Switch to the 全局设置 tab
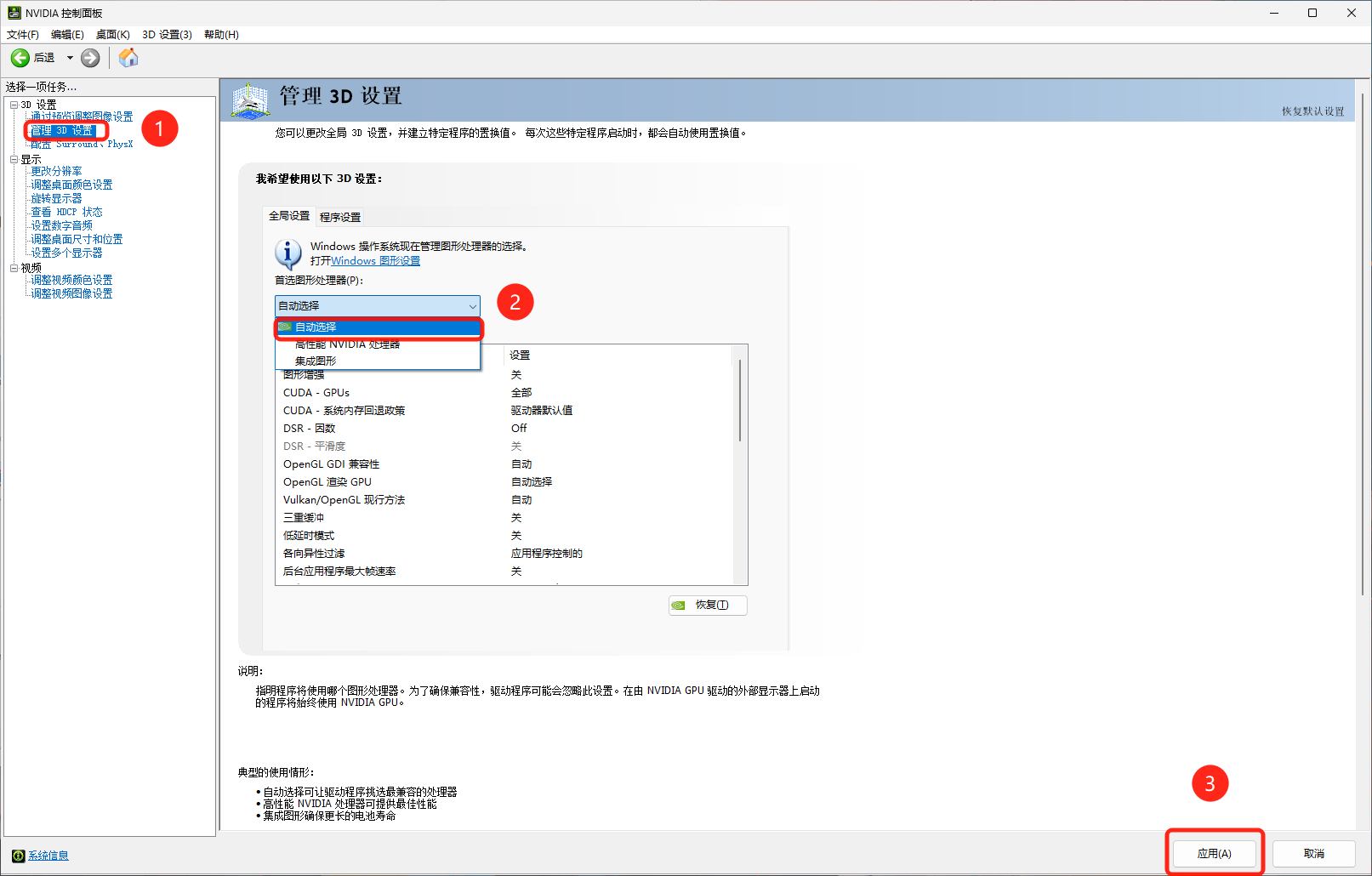Viewport: 1372px width, 876px height. click(289, 216)
